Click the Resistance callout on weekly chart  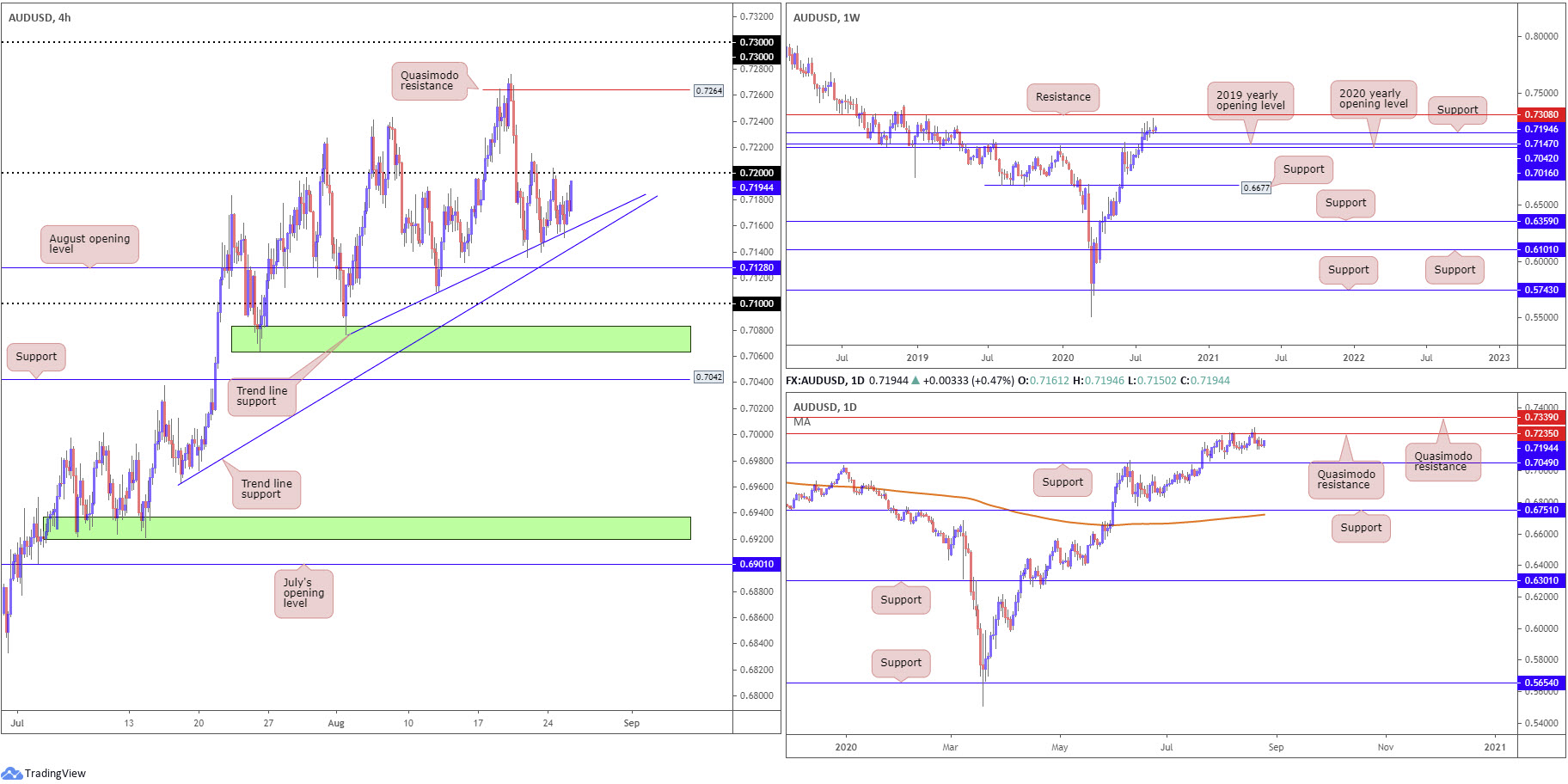[1063, 97]
